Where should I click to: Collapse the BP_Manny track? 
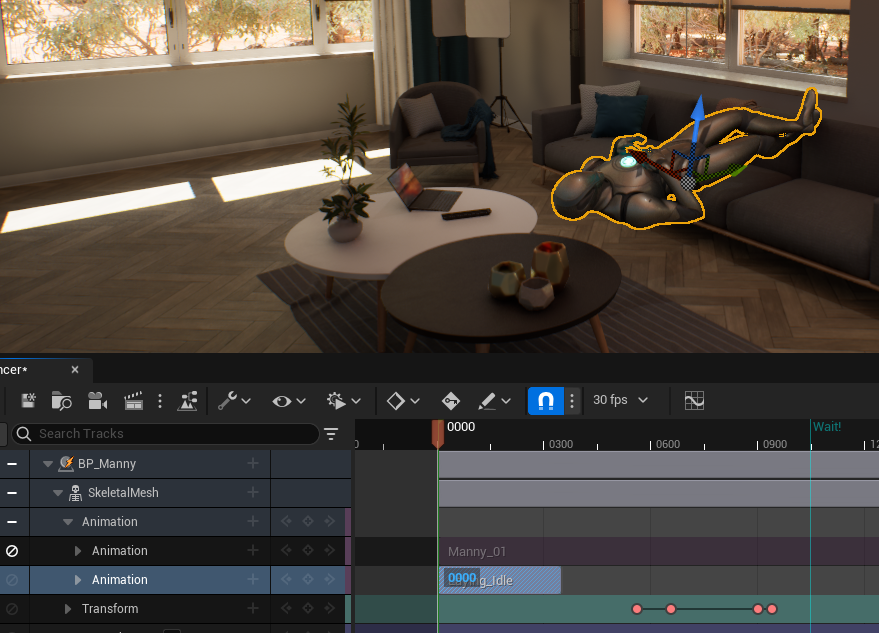coord(47,464)
